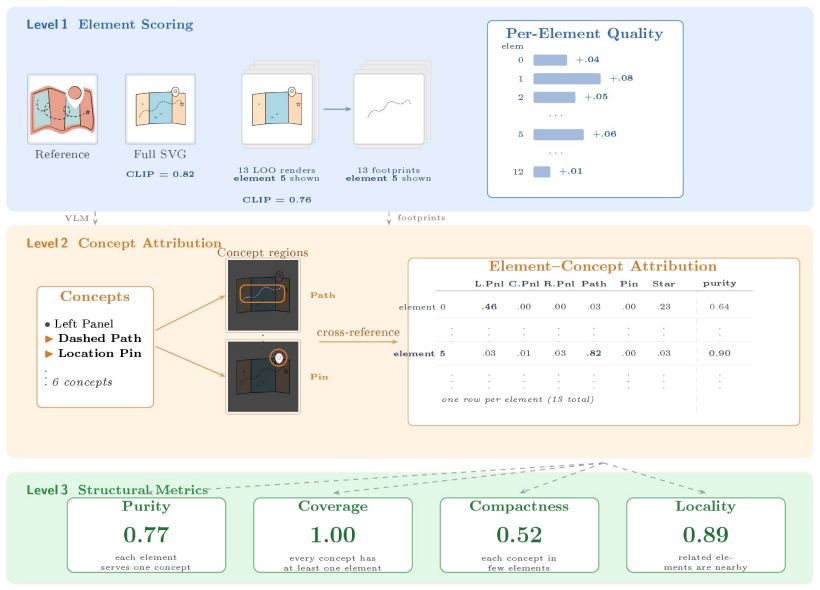Screen dimensions: 820x590
Task: Open the footprints stacked thumbnail
Action: click(x=392, y=105)
